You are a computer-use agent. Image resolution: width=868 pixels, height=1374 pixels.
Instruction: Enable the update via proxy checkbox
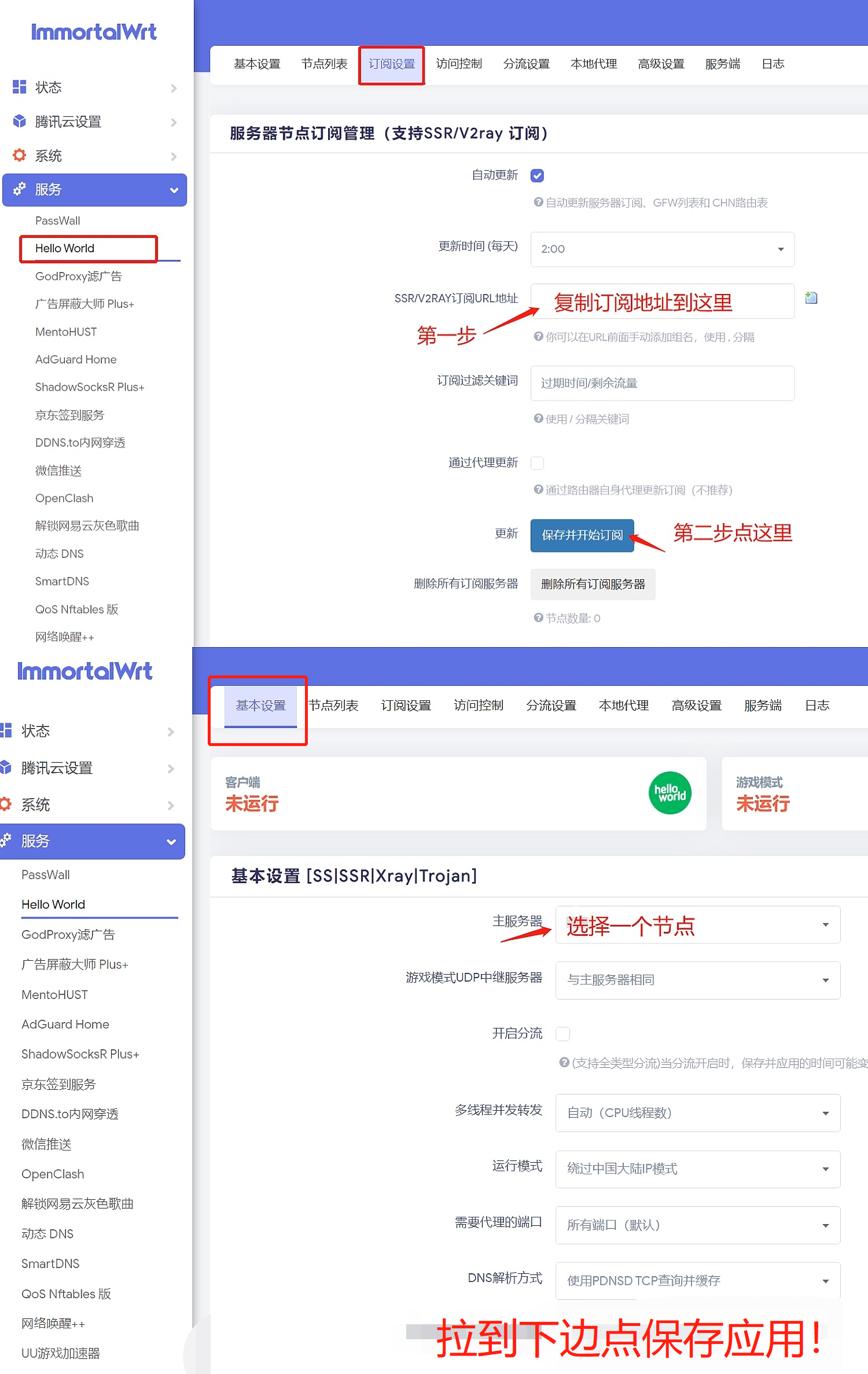pos(537,463)
